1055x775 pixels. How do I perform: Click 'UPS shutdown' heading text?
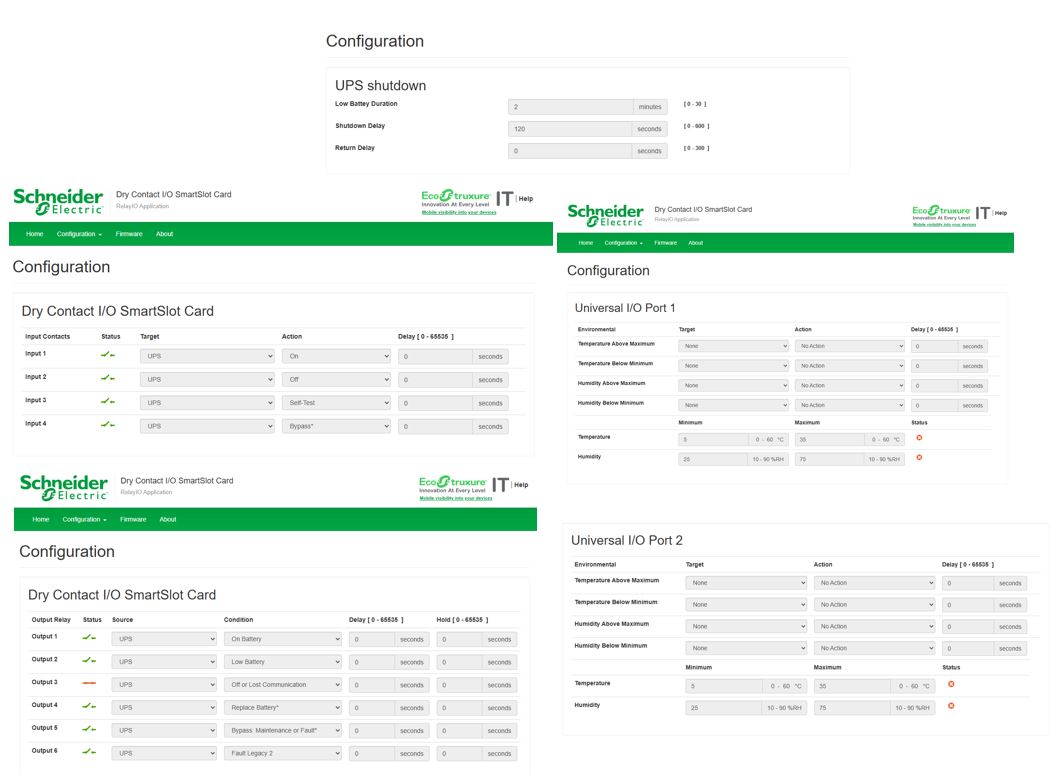coord(381,85)
